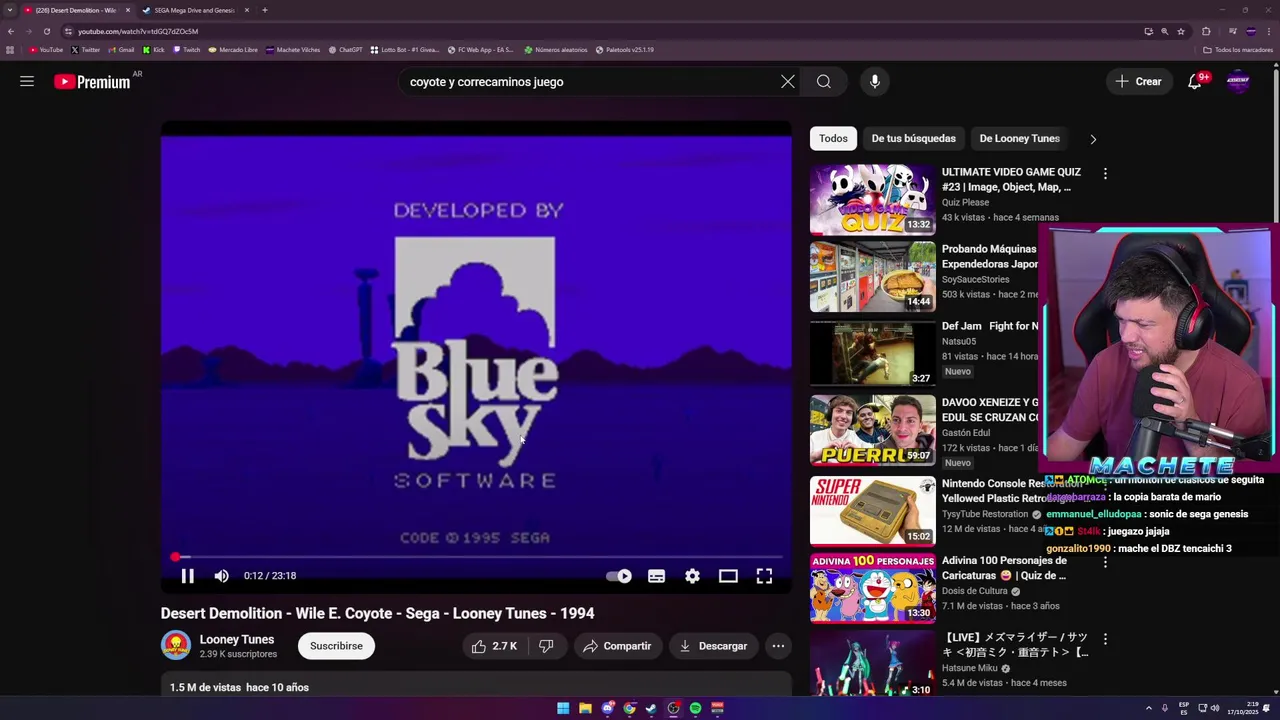Pause the video playback
The width and height of the screenshot is (1280, 720).
187,576
